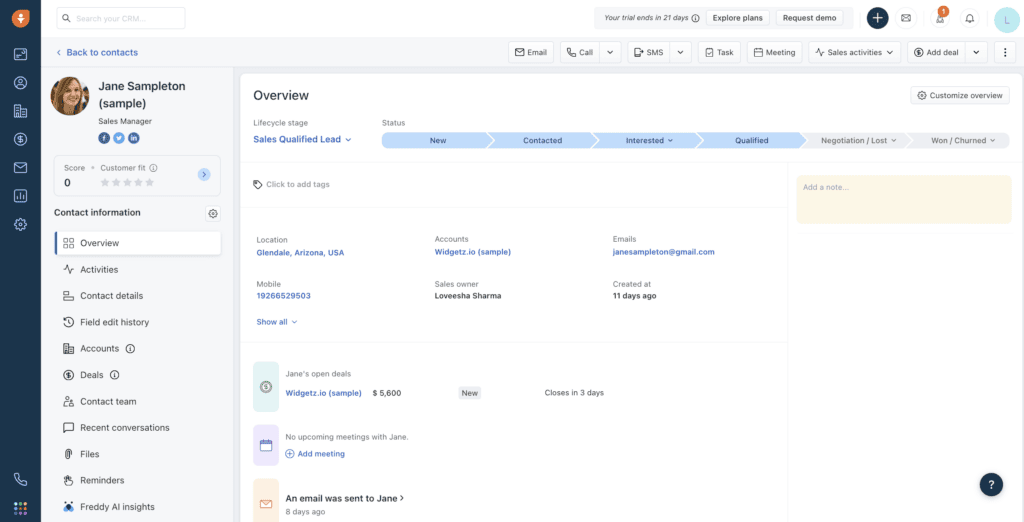Image resolution: width=1024 pixels, height=522 pixels.
Task: Click the round plus quick-add button
Action: coord(877,18)
